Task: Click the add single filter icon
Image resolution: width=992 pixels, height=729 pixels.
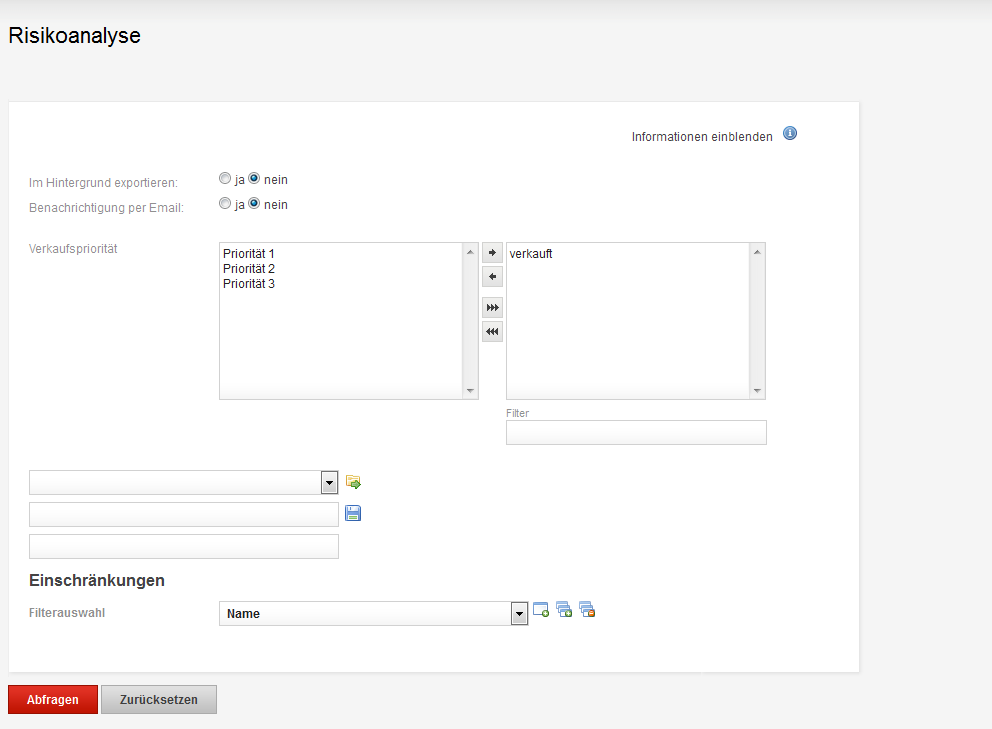Action: pyautogui.click(x=541, y=610)
